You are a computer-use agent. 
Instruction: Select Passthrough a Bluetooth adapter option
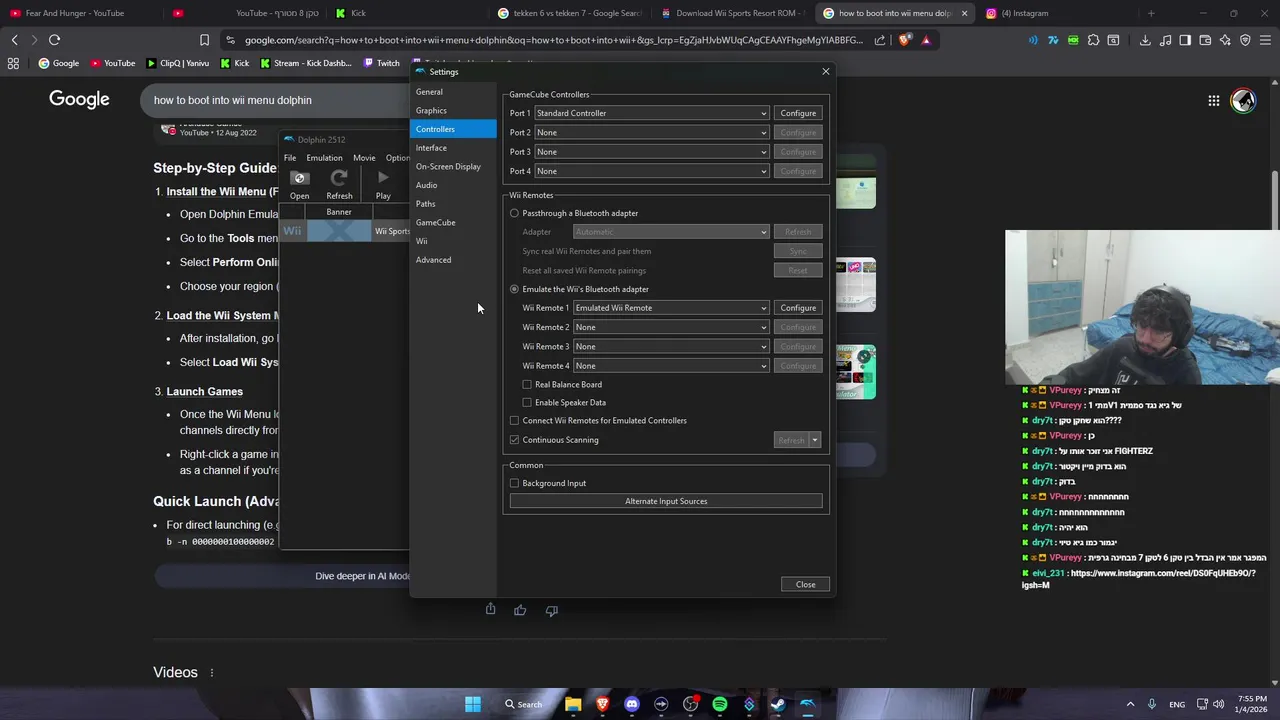click(x=514, y=213)
